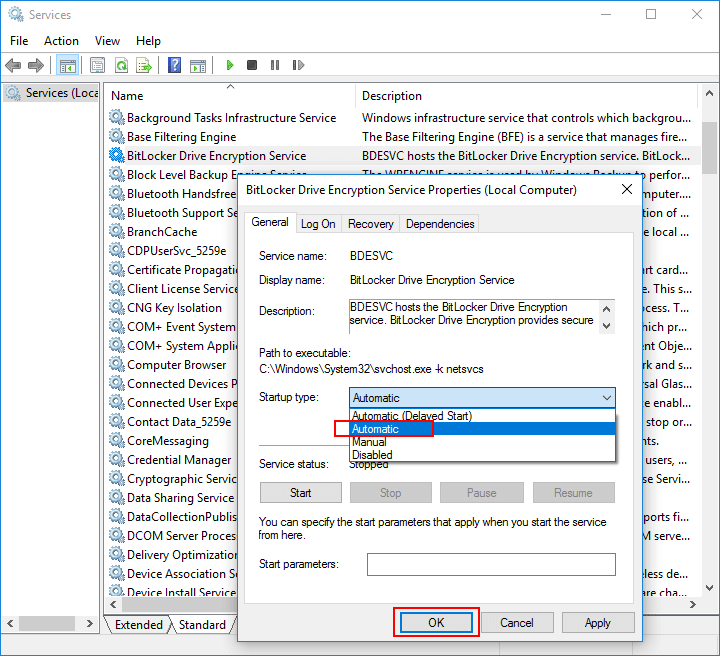The width and height of the screenshot is (720, 656).
Task: Click the OK button
Action: coord(436,622)
